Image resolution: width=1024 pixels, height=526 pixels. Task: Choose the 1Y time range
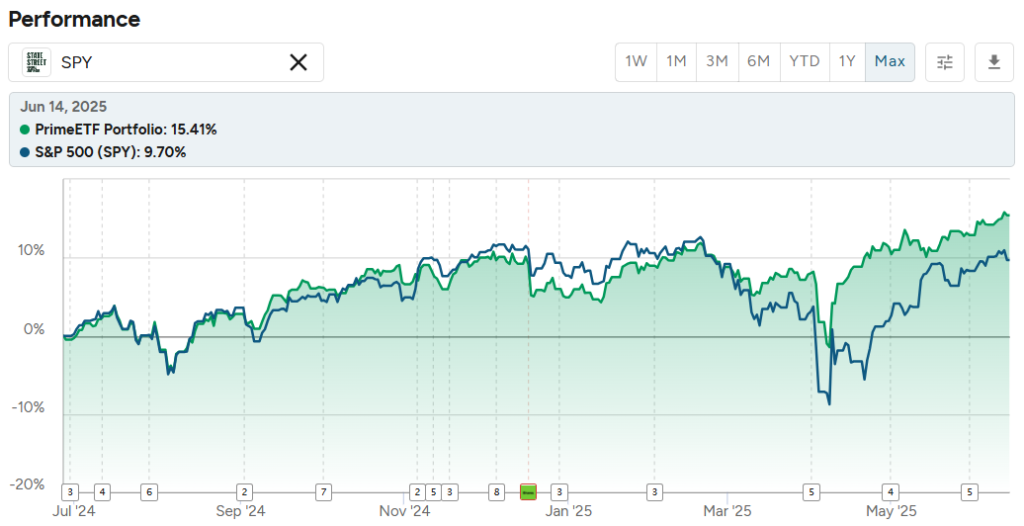[x=847, y=62]
